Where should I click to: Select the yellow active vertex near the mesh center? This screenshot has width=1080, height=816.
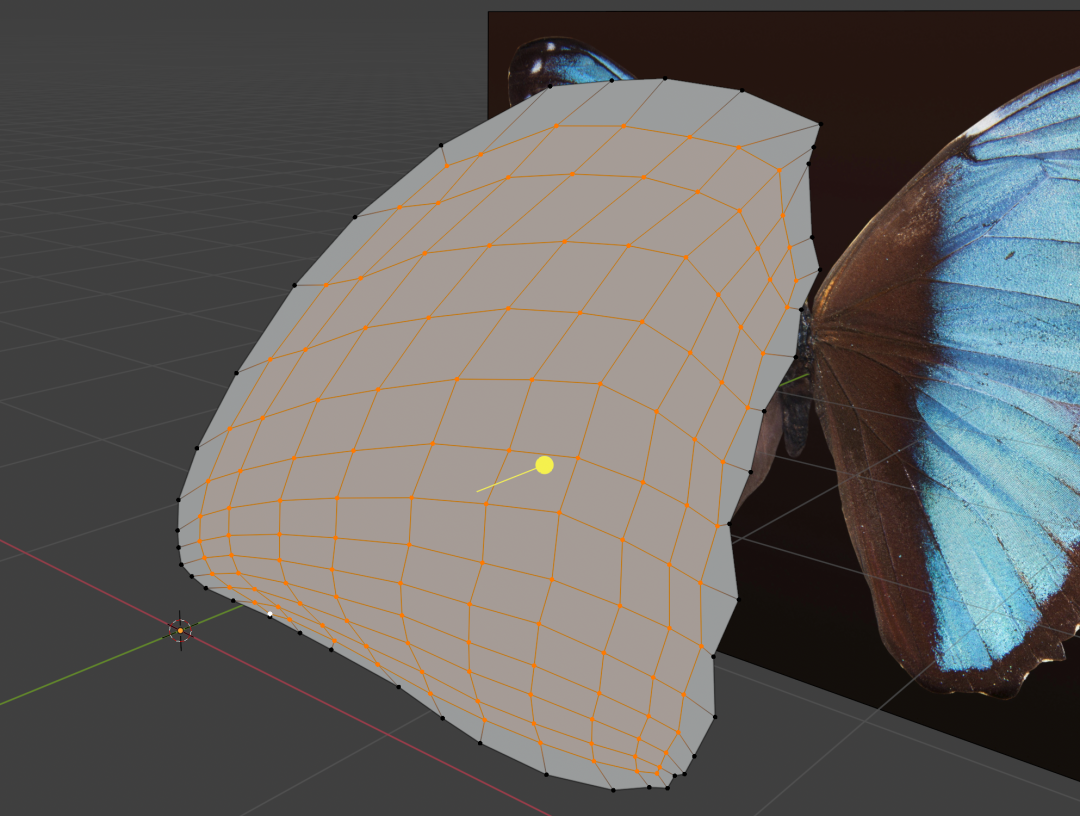543,465
